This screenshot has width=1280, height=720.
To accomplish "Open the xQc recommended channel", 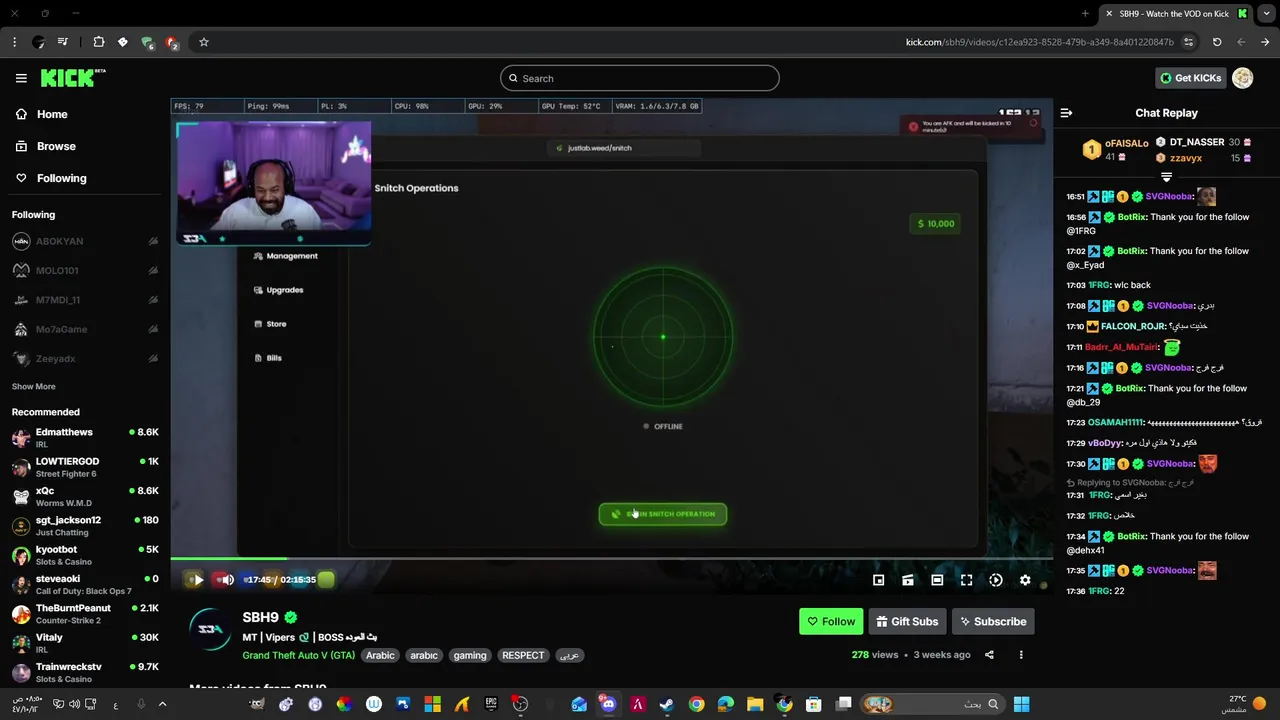I will (x=85, y=497).
